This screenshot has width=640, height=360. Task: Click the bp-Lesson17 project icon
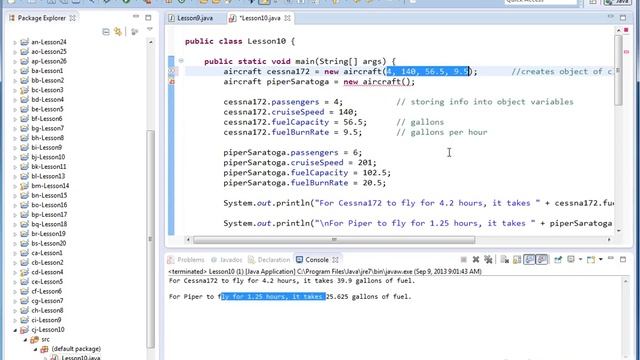coord(24,215)
